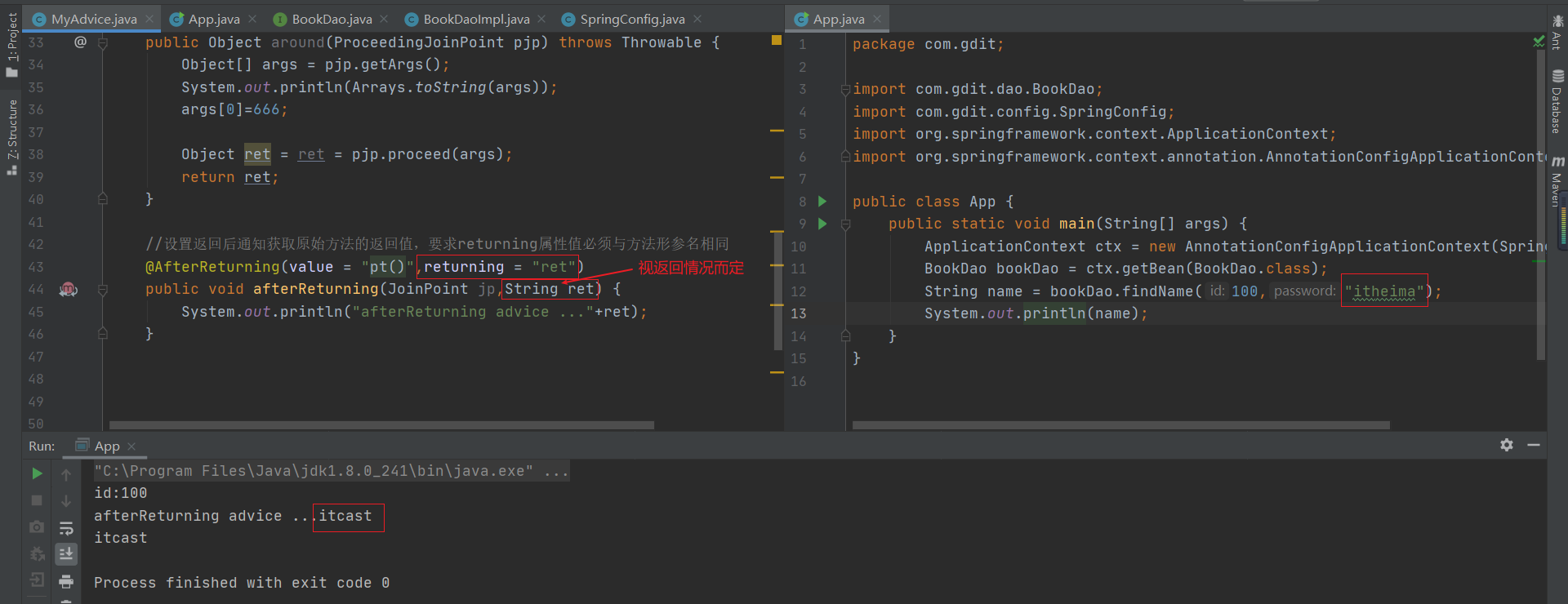Open the Maven tool window

[1557, 181]
